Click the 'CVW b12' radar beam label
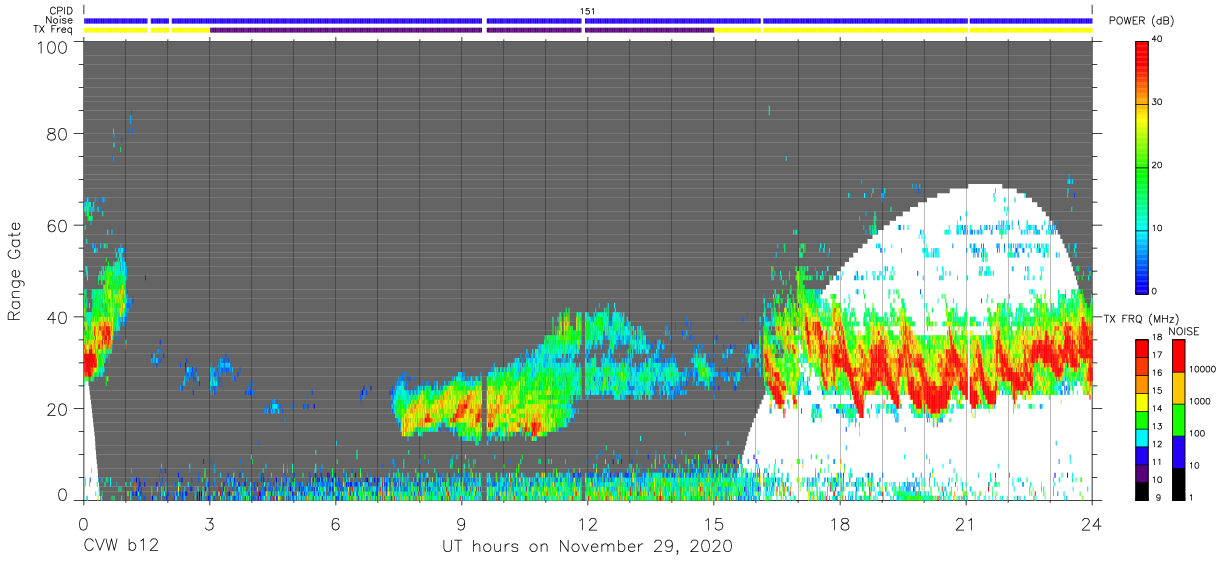1228x567 pixels. pyautogui.click(x=122, y=547)
